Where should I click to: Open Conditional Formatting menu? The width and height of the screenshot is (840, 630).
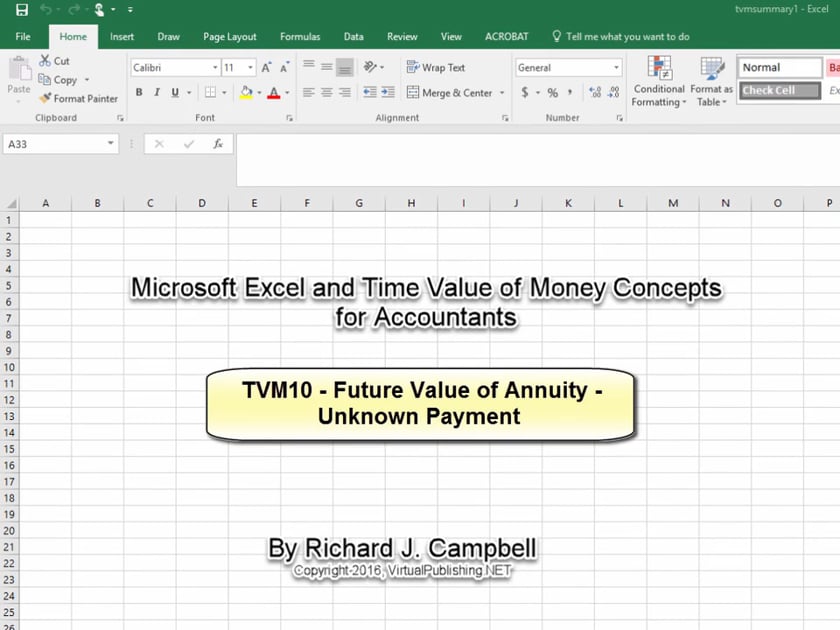pos(659,81)
